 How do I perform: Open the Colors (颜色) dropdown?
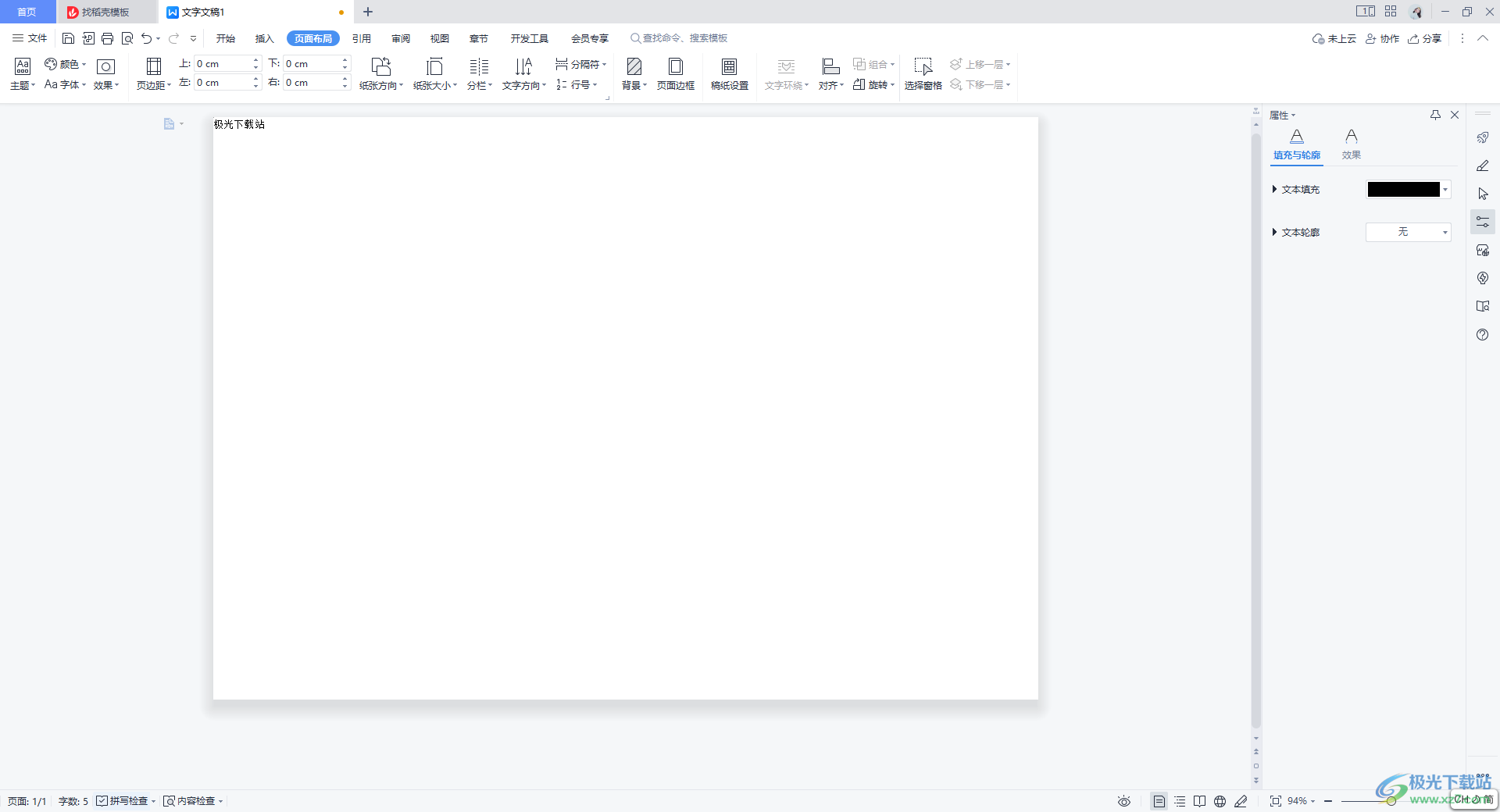point(65,64)
